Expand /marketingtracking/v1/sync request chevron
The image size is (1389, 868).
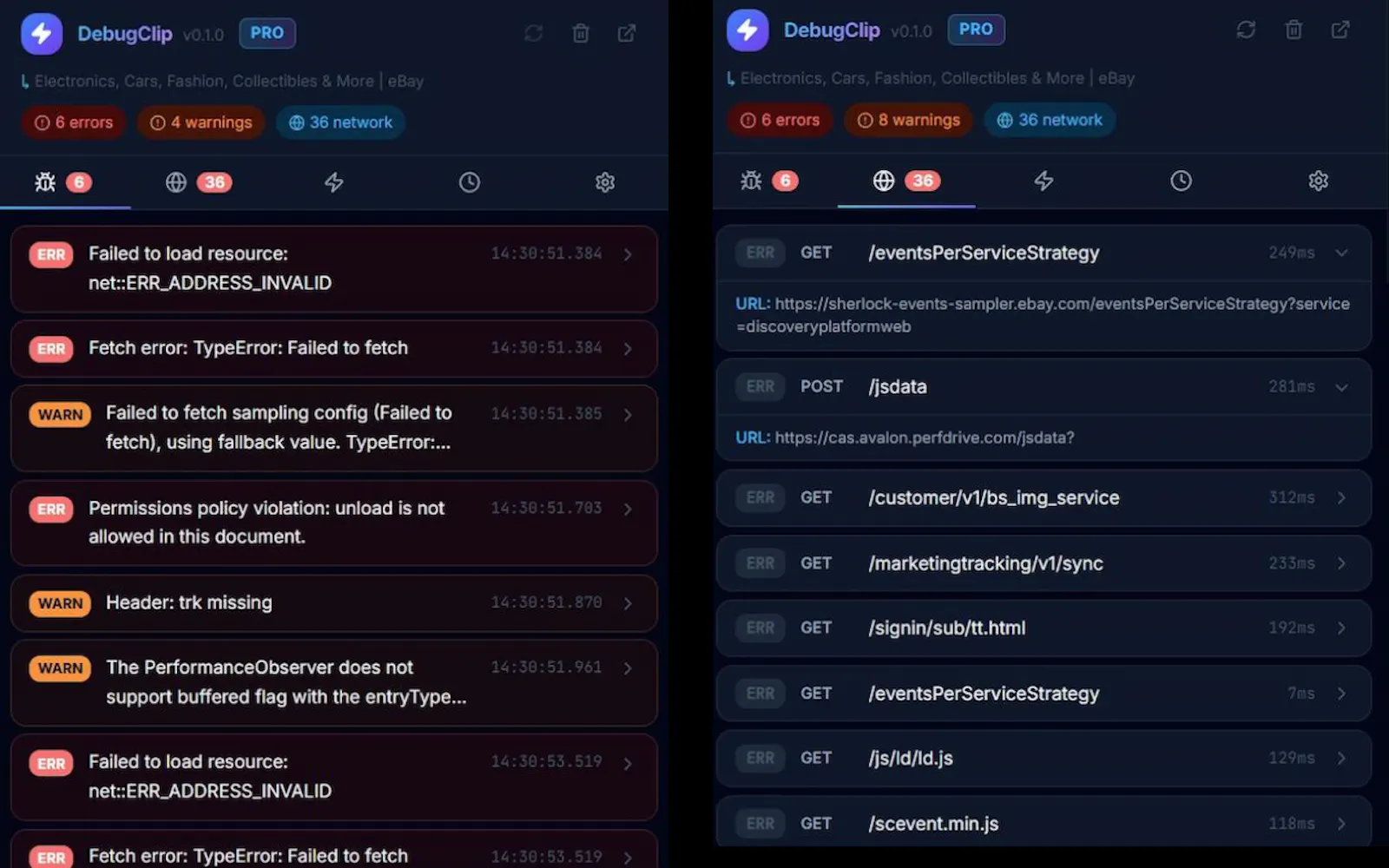(1341, 563)
